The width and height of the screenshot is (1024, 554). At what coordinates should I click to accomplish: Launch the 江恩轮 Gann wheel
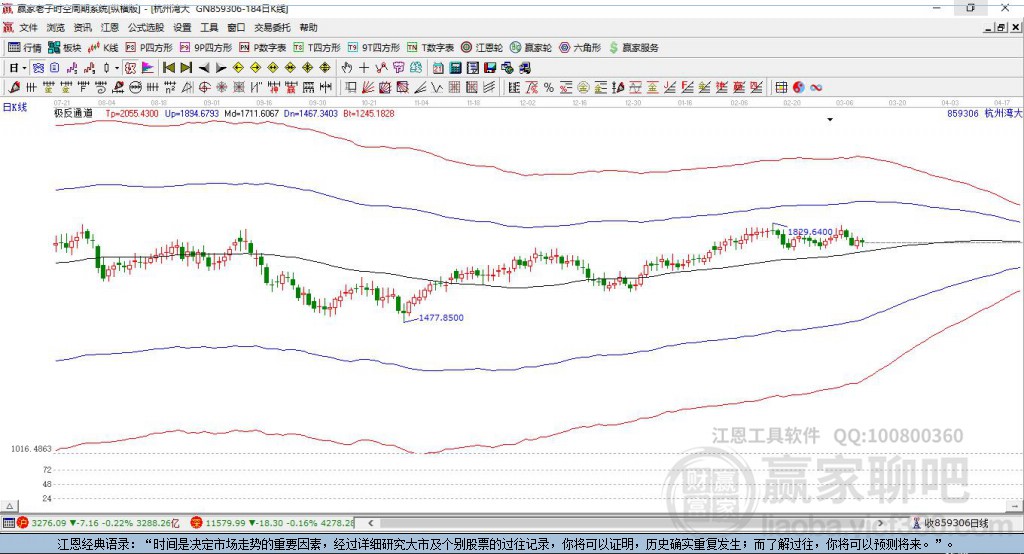[x=482, y=48]
